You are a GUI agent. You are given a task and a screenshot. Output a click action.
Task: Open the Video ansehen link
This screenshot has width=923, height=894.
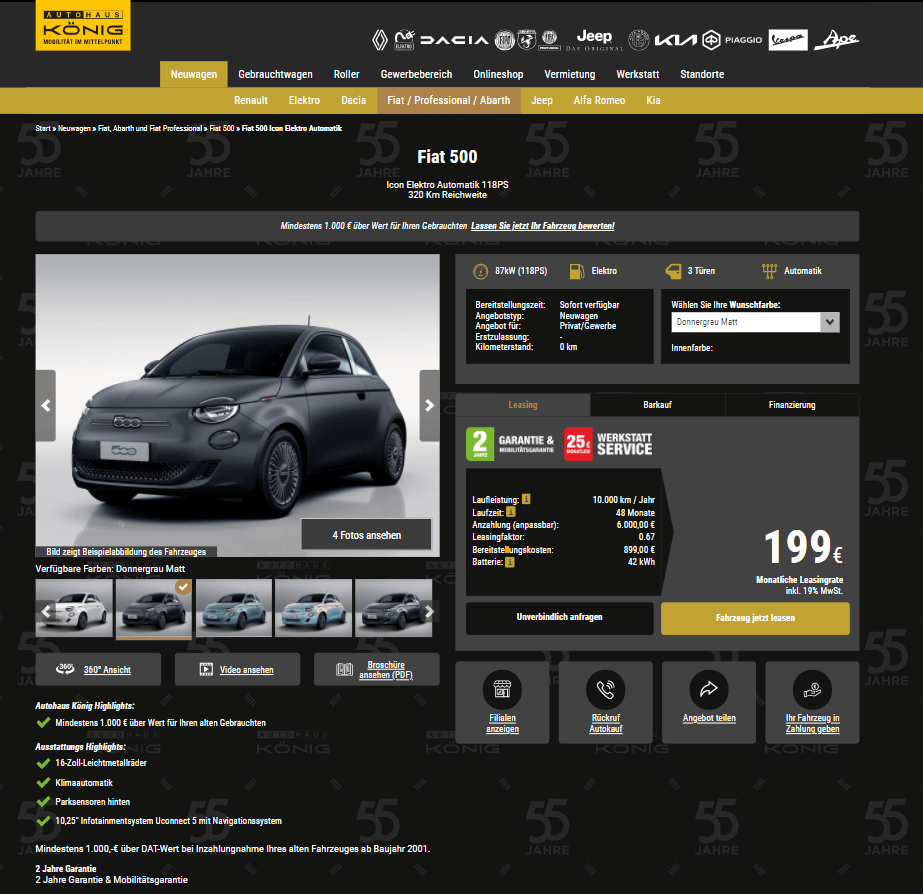click(x=247, y=670)
